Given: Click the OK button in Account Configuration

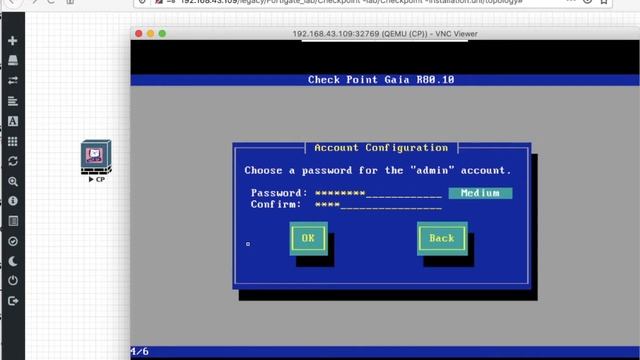Looking at the screenshot, I should coord(309,238).
